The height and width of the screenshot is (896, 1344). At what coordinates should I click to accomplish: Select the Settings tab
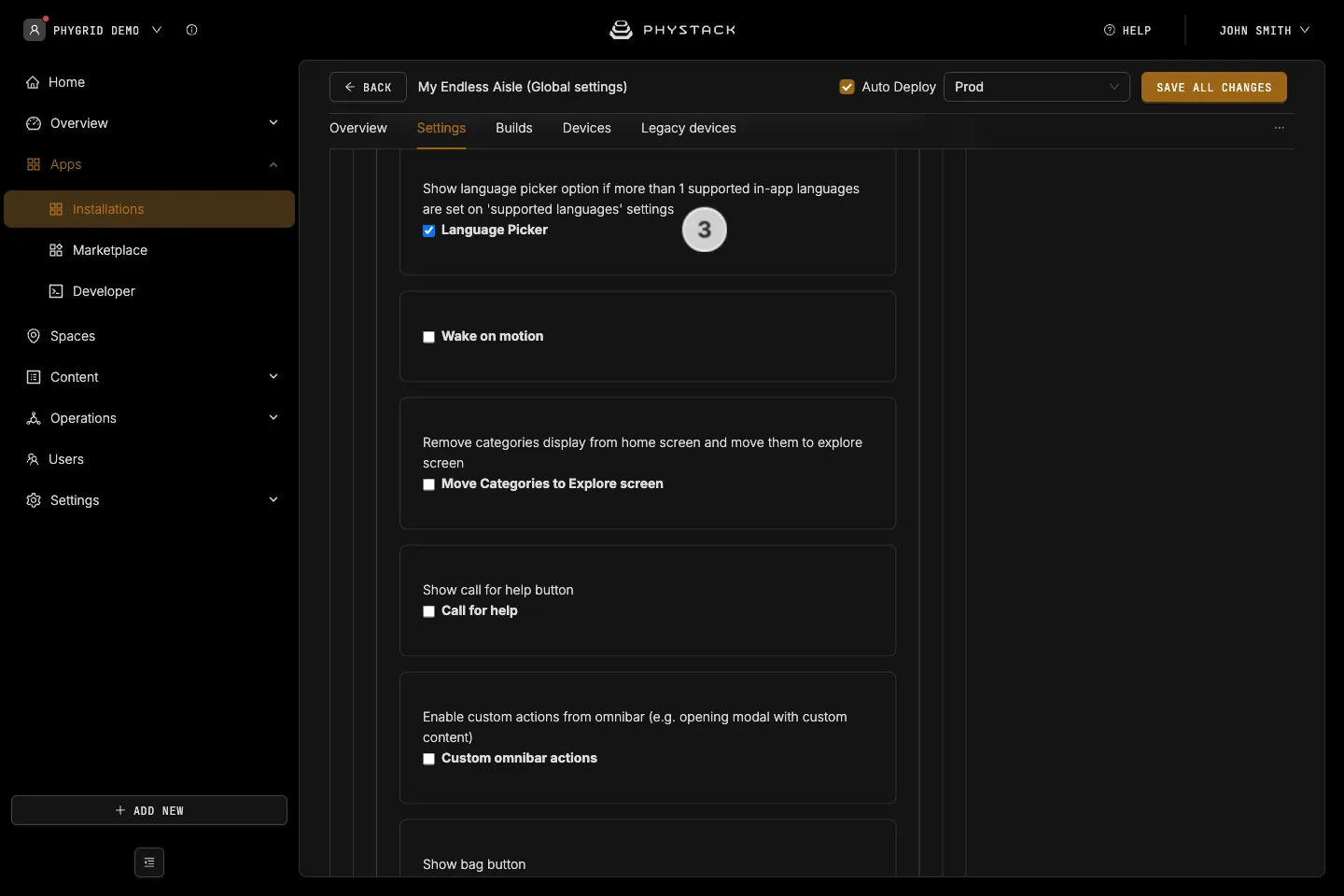coord(441,128)
